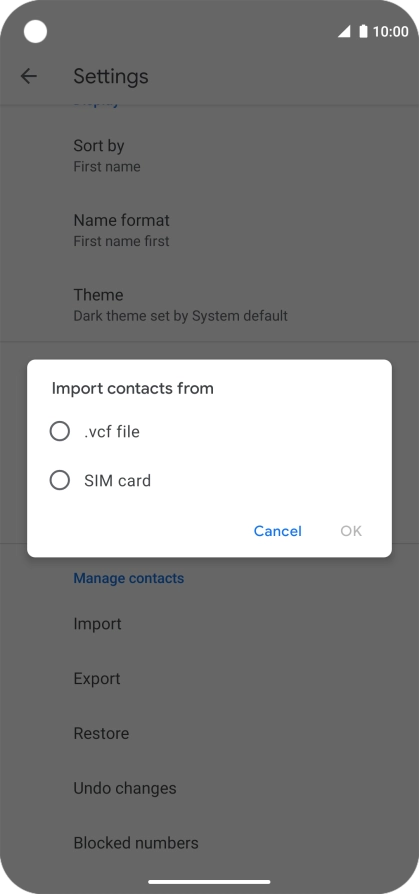
Task: Tap the clock showing 10:00
Action: coord(390,31)
